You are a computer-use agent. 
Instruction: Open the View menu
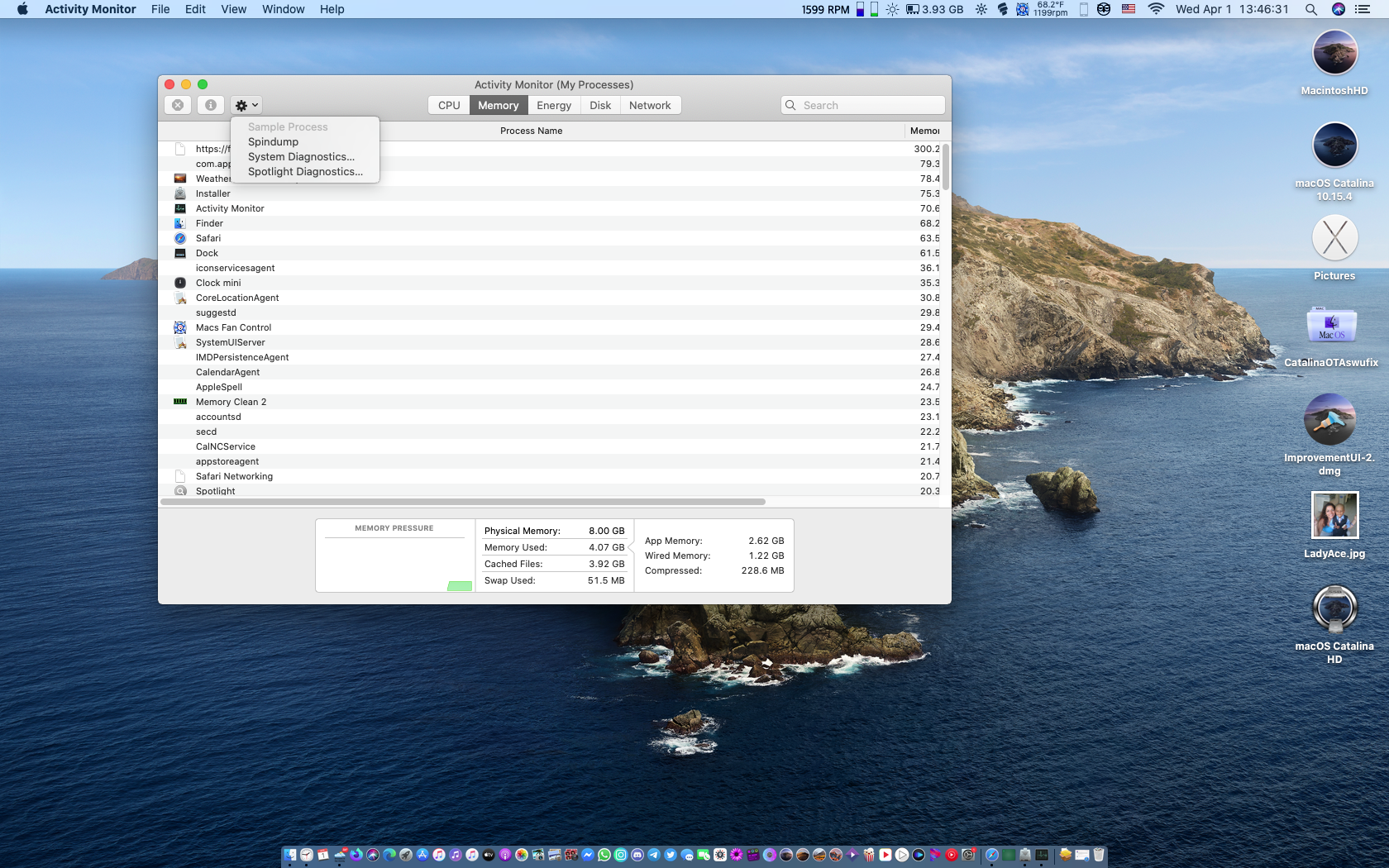coord(233,9)
